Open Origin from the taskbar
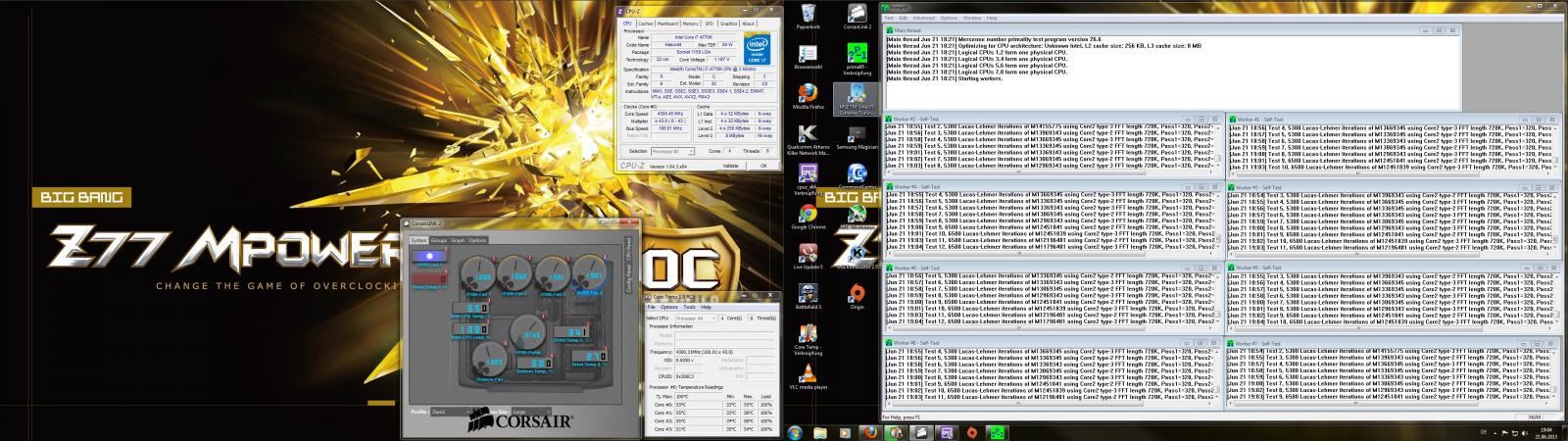The image size is (1568, 441). click(x=972, y=432)
